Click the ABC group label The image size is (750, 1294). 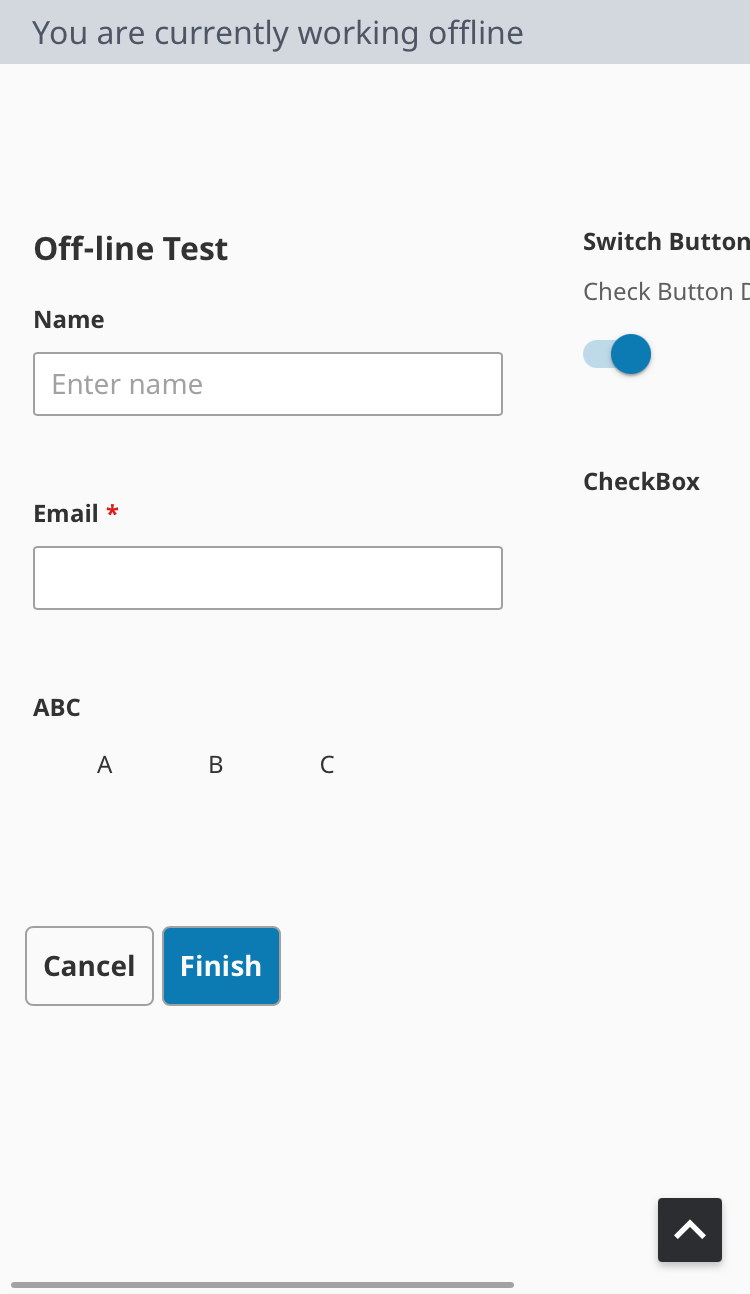pyautogui.click(x=57, y=708)
